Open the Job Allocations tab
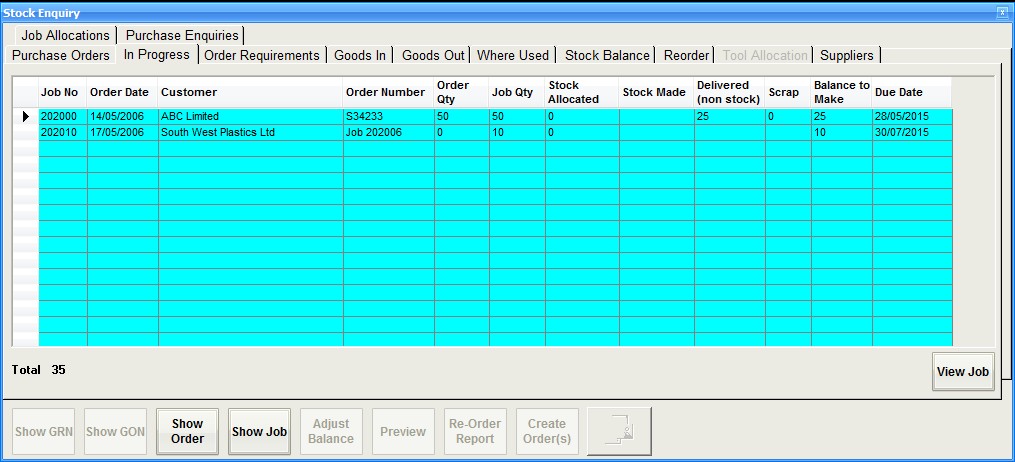1015x462 pixels. click(x=65, y=35)
